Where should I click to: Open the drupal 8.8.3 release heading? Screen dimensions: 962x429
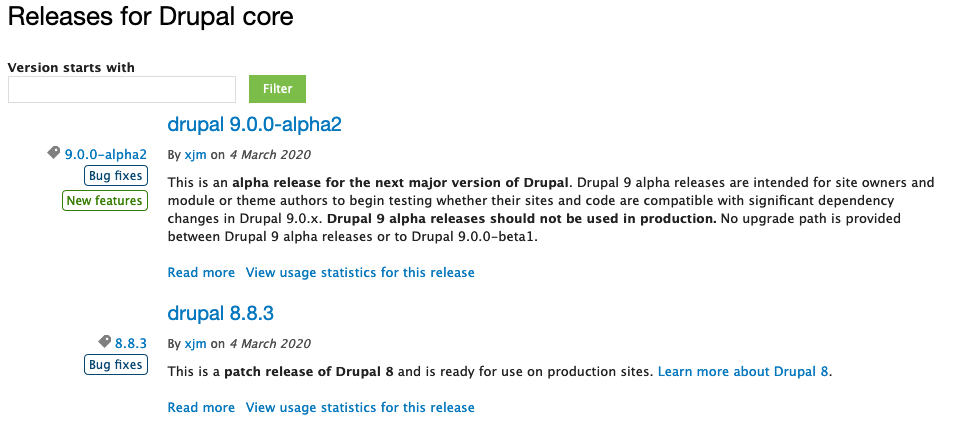pos(220,314)
